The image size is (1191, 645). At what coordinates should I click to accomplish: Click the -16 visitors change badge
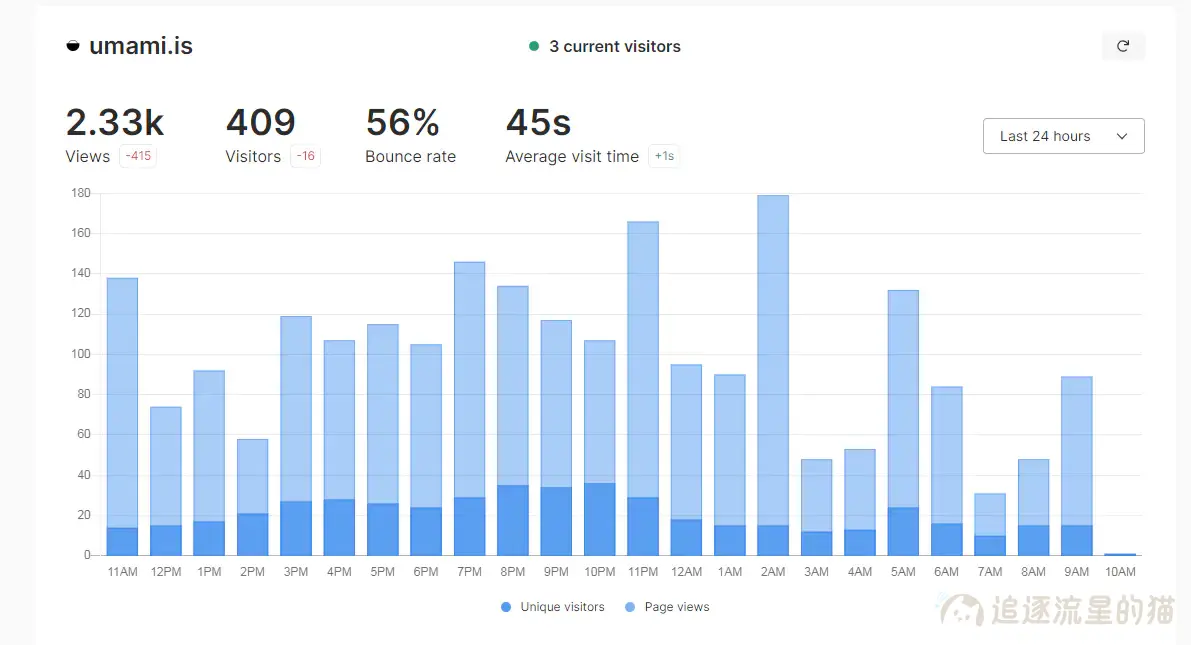pyautogui.click(x=305, y=156)
